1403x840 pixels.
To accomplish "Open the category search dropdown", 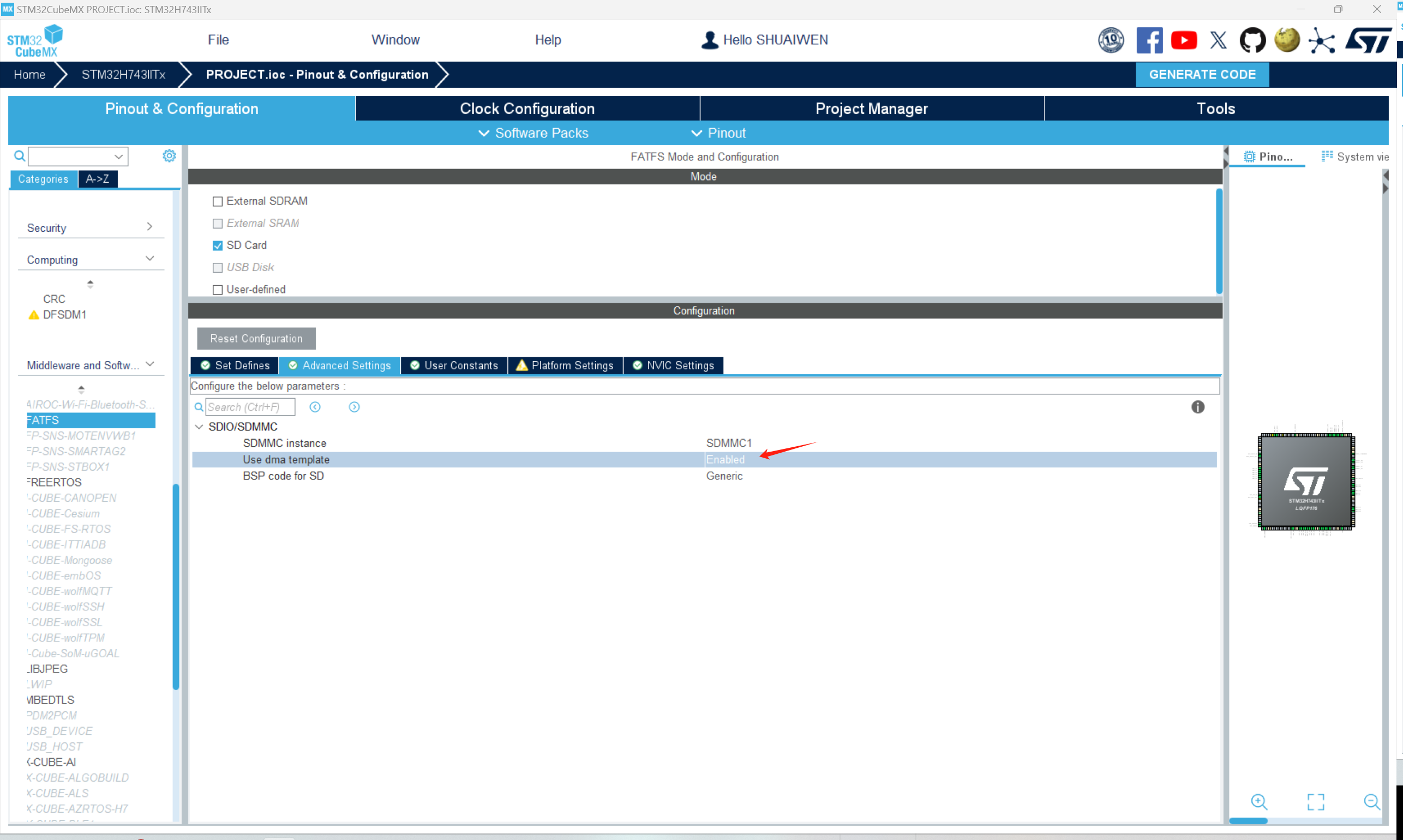I will click(118, 156).
